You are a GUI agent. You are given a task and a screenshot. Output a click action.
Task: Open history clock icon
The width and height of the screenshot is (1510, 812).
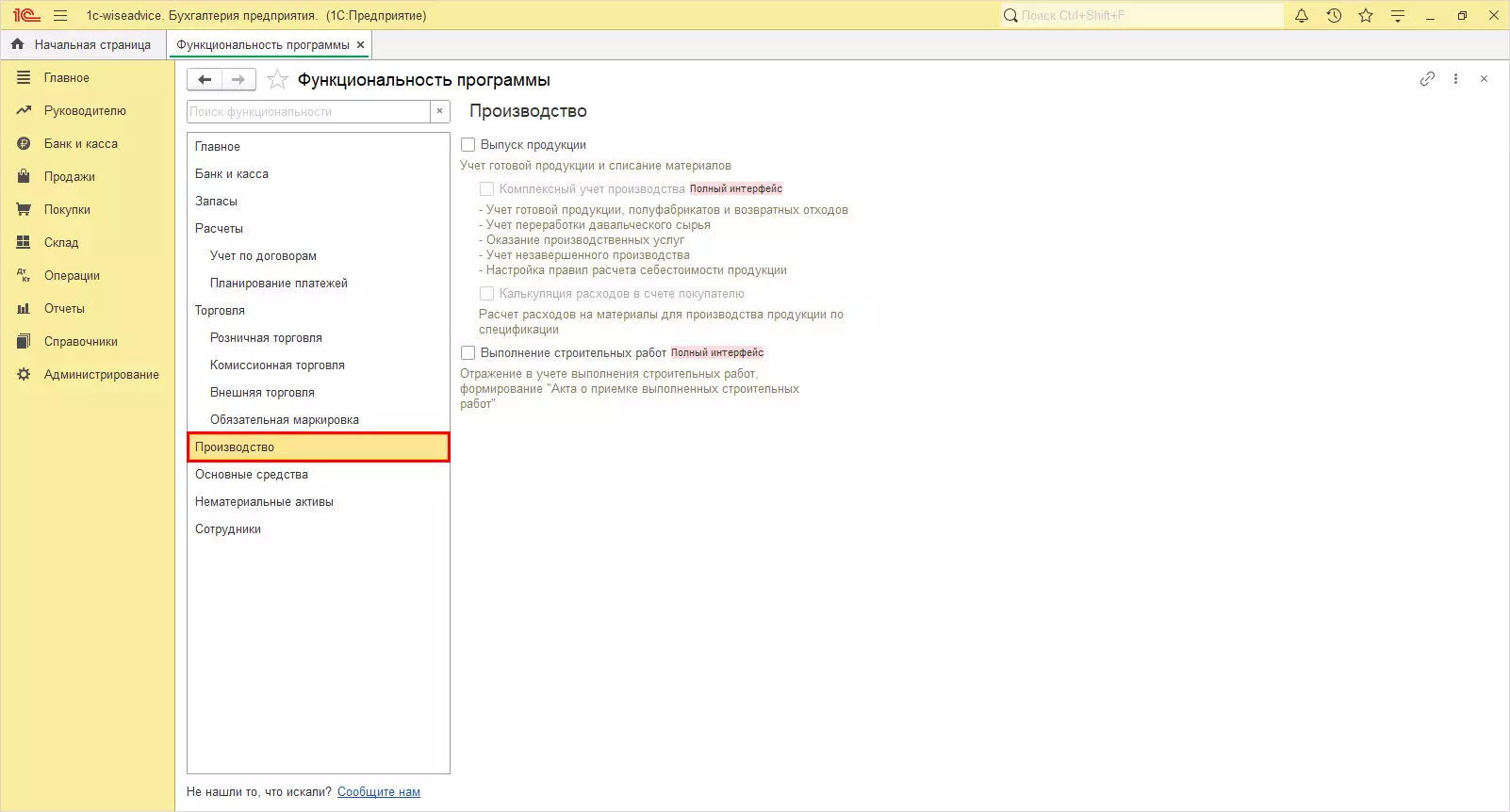[1334, 15]
